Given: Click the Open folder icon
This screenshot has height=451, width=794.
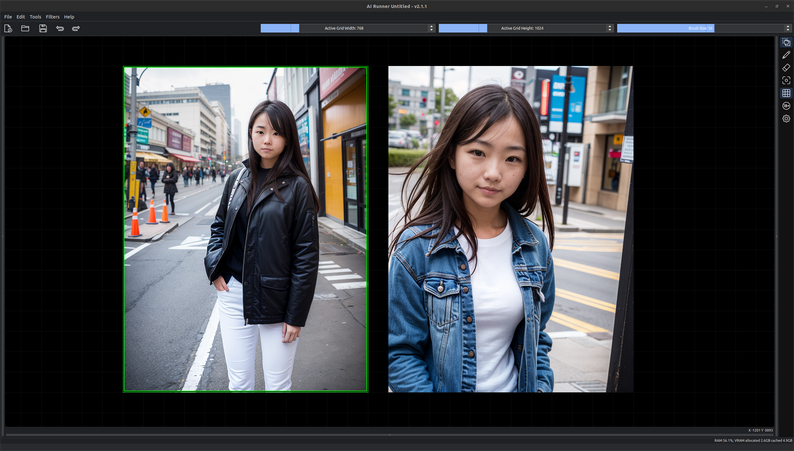Looking at the screenshot, I should [25, 28].
